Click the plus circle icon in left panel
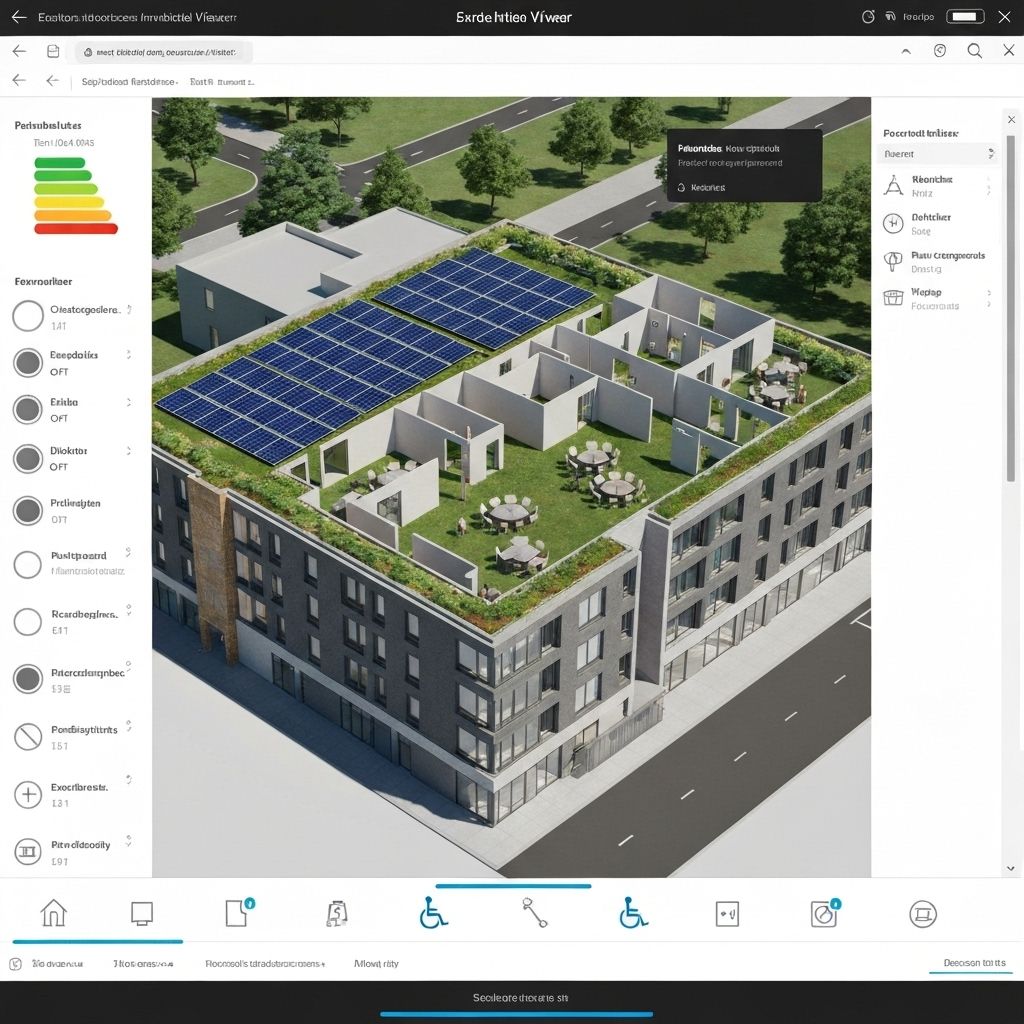 (28, 795)
